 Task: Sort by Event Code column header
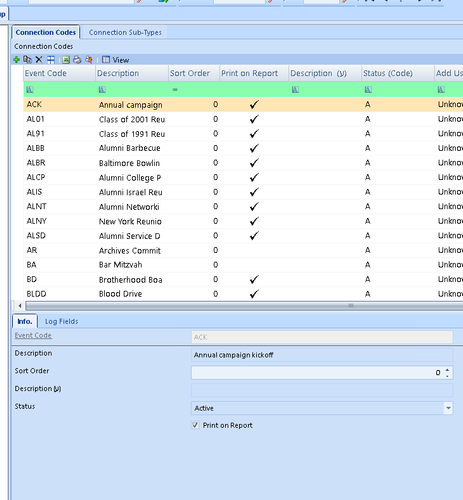(59, 73)
